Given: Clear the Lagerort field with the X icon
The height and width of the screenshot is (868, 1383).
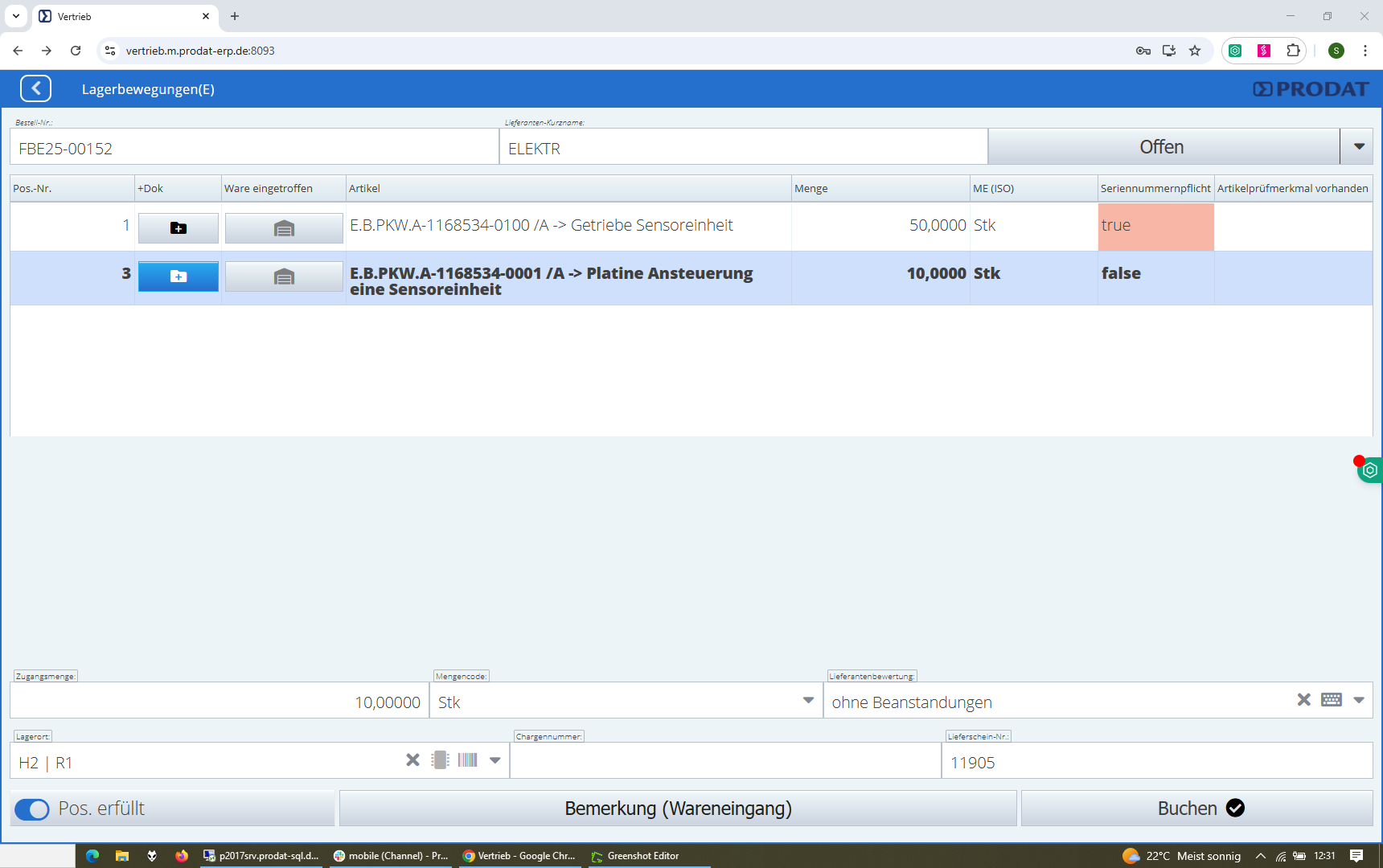Looking at the screenshot, I should [x=412, y=760].
